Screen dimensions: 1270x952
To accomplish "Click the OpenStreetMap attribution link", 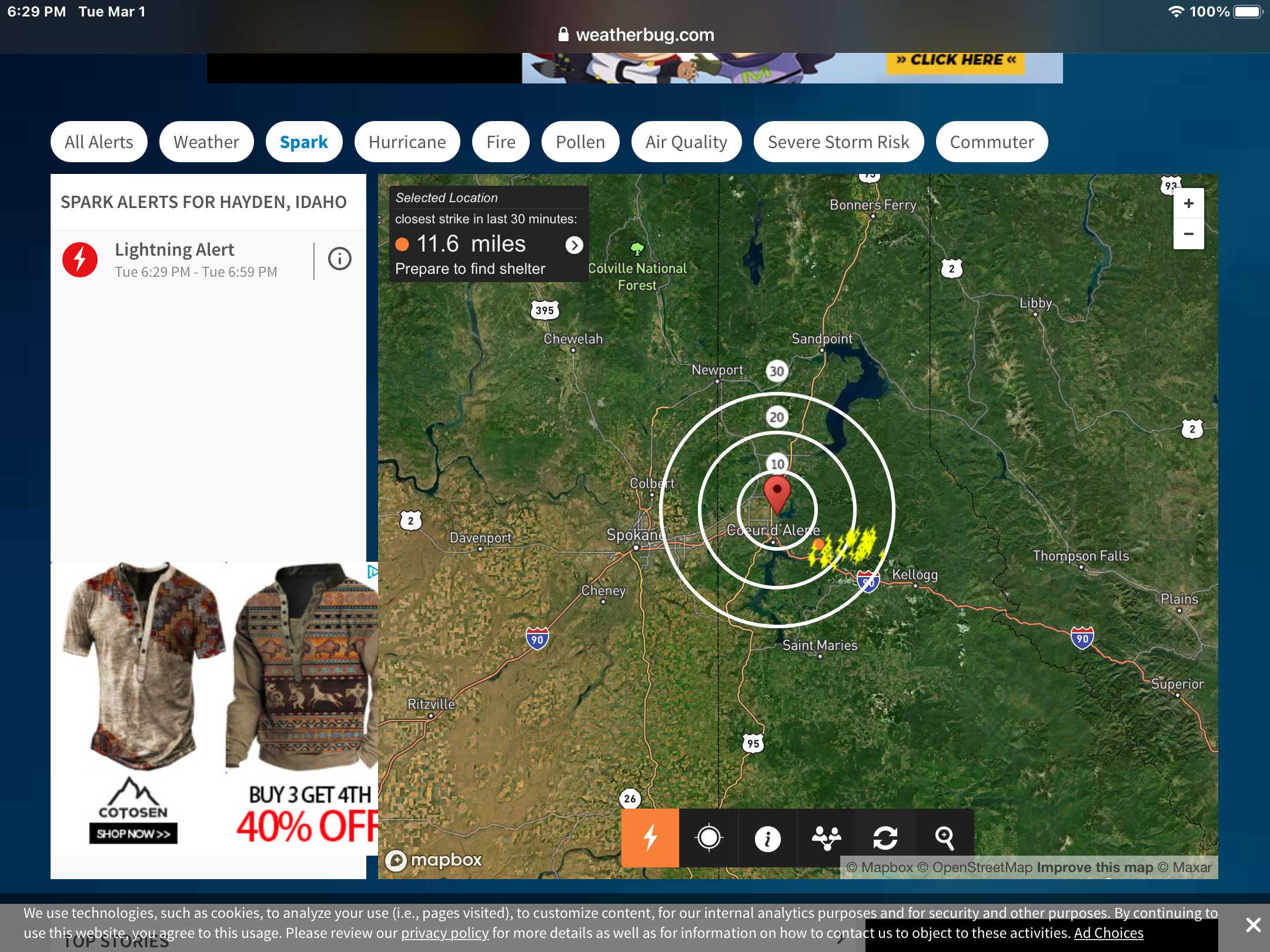I will [x=975, y=867].
